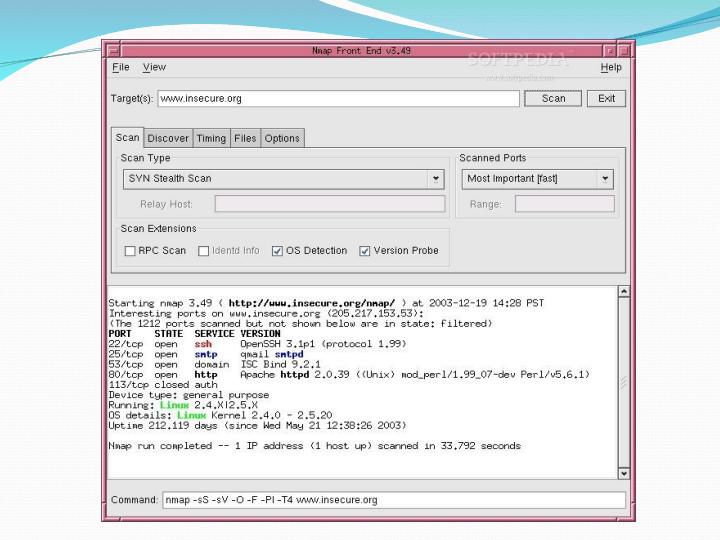Open the File menu
This screenshot has width=720, height=540.
tap(121, 67)
